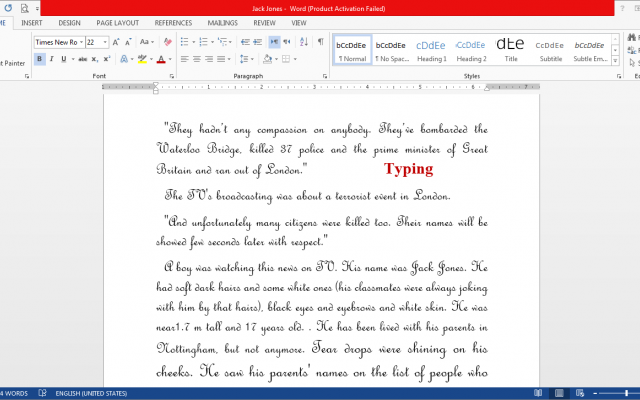Justify the paragraph text
Screen dimensions: 640x400
(x=221, y=60)
